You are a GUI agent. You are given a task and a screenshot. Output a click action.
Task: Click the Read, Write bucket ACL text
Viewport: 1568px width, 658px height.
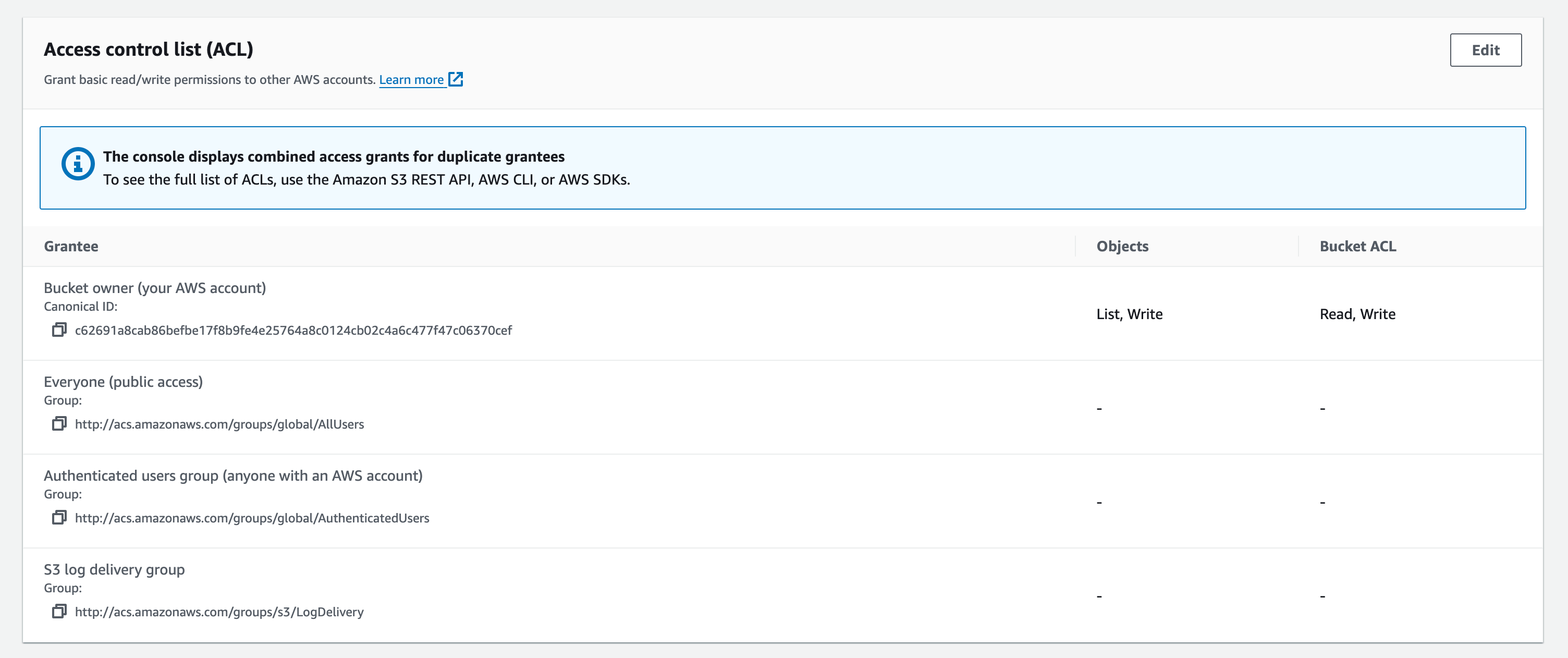pyautogui.click(x=1357, y=314)
